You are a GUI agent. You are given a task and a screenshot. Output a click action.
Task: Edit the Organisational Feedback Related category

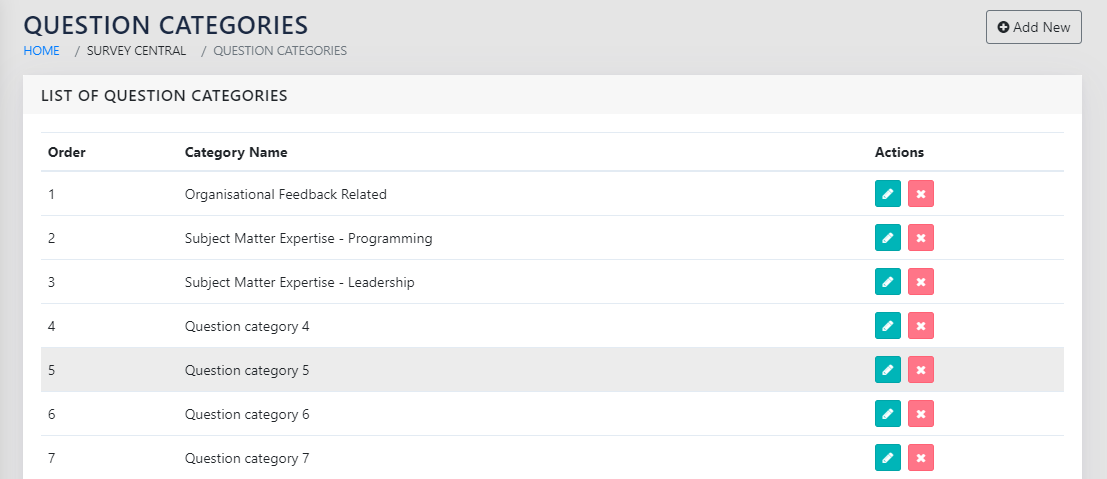[887, 194]
